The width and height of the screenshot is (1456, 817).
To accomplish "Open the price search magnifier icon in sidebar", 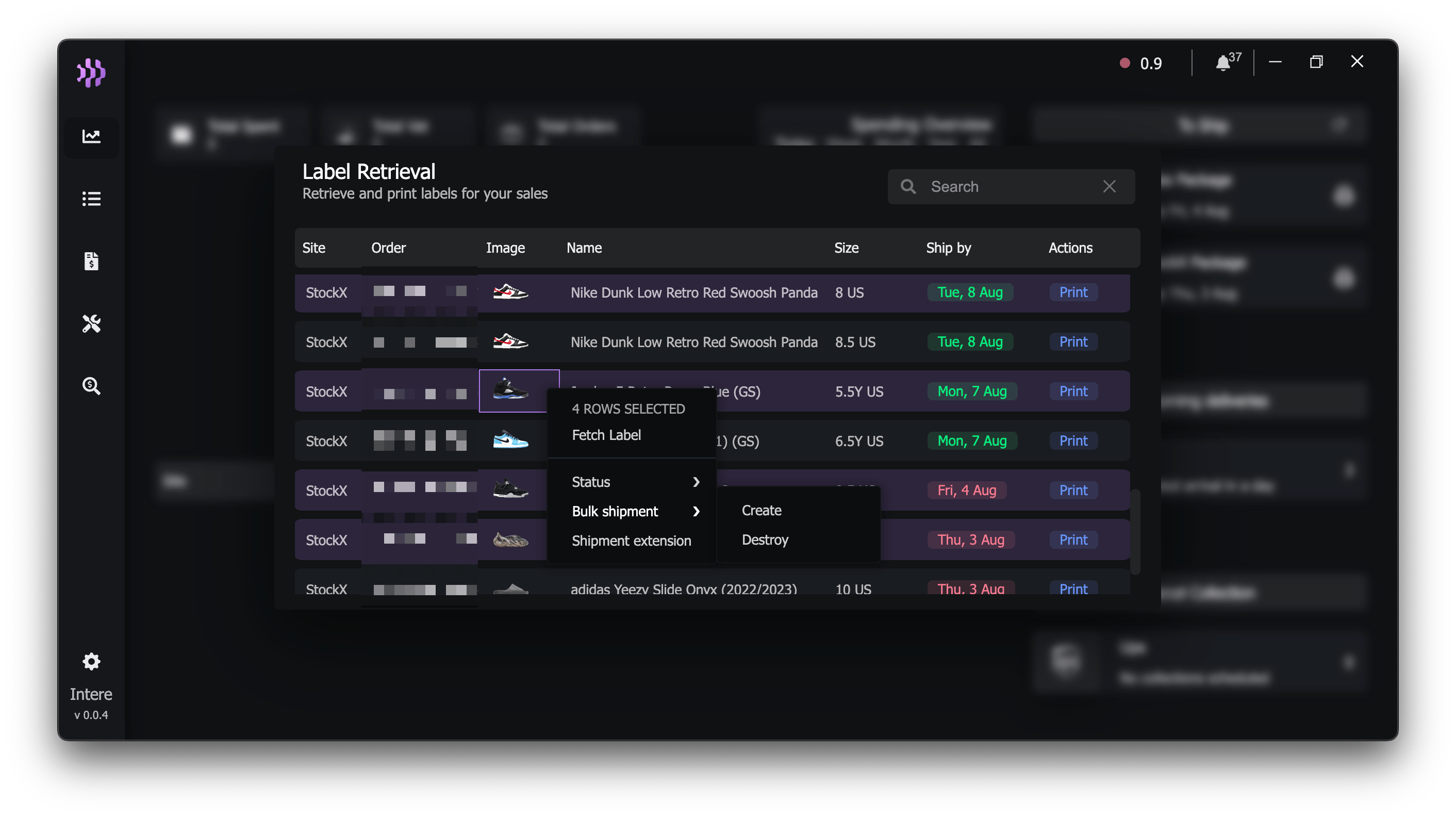I will (91, 386).
